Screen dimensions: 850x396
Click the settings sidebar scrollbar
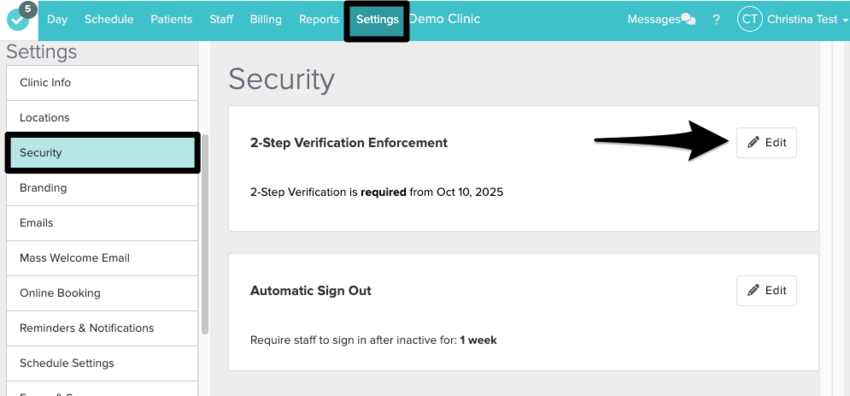tap(205, 234)
